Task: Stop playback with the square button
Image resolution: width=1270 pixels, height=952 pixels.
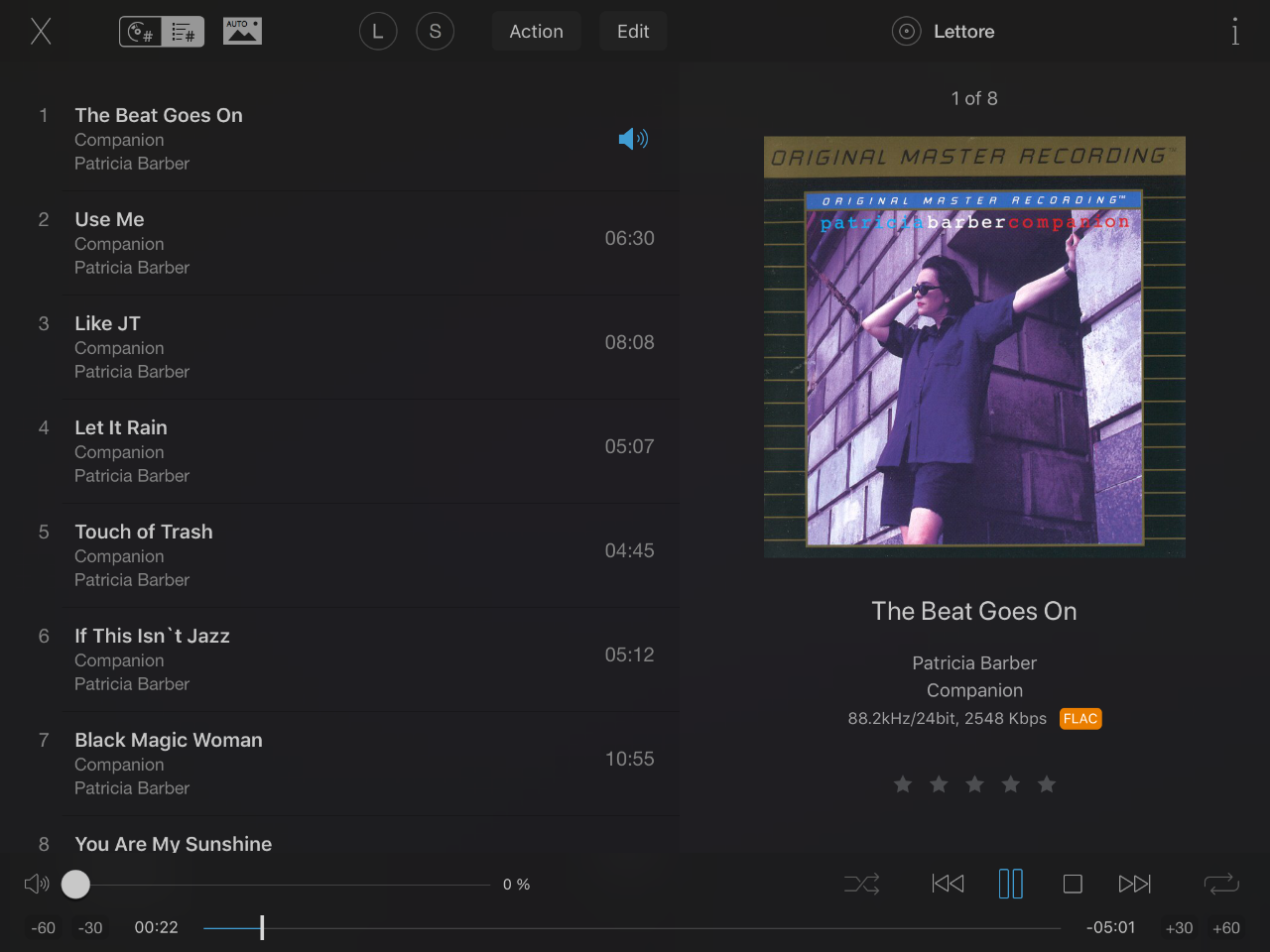Action: coord(1073,884)
